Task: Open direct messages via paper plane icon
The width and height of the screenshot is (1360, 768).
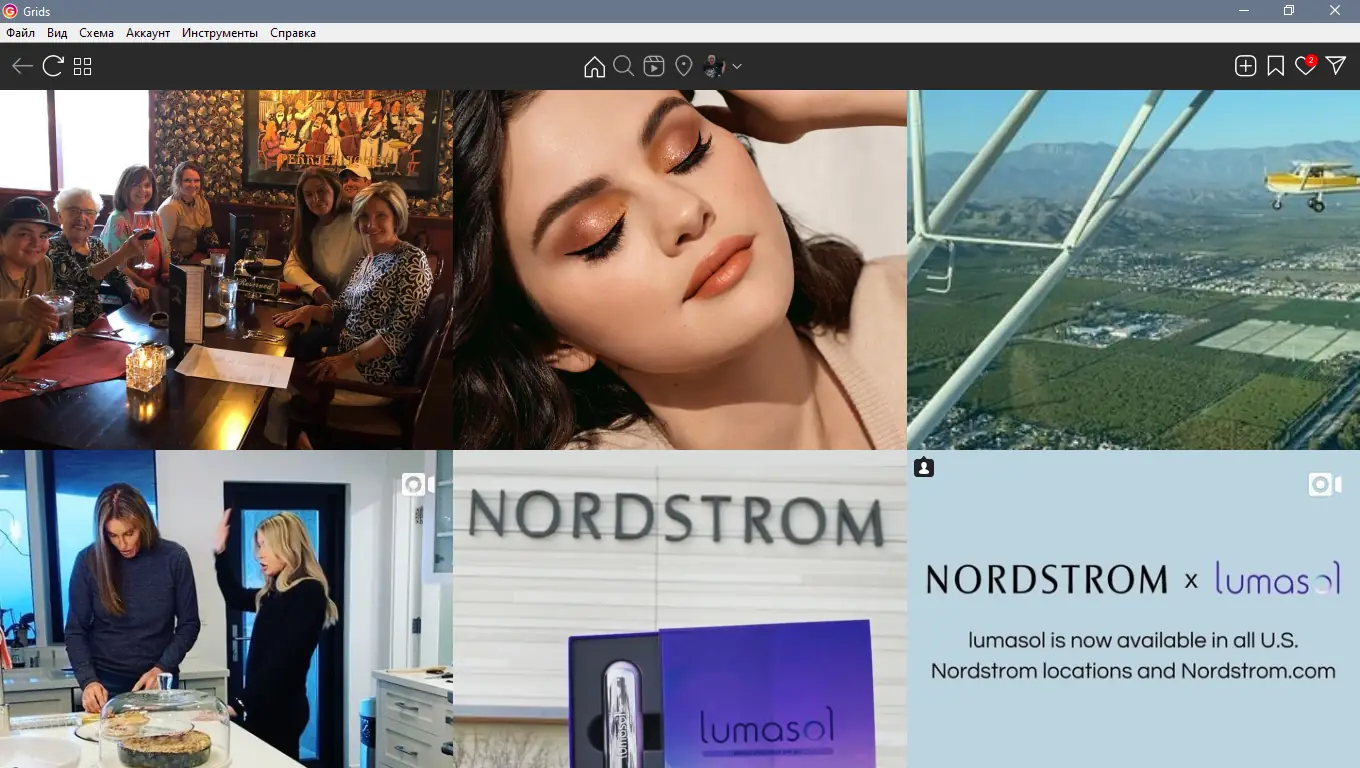Action: click(x=1336, y=65)
